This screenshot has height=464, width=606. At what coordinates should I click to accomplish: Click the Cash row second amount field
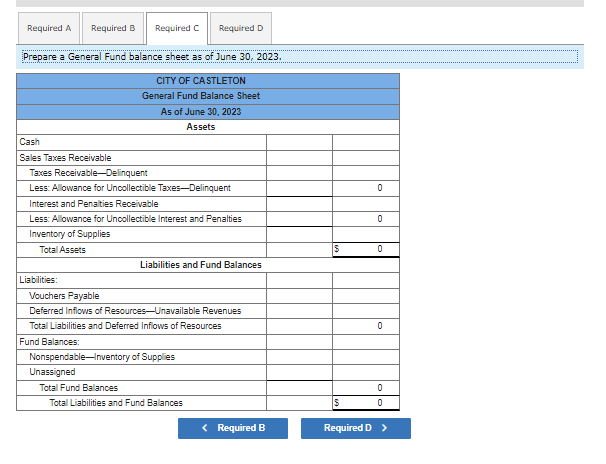(x=366, y=142)
